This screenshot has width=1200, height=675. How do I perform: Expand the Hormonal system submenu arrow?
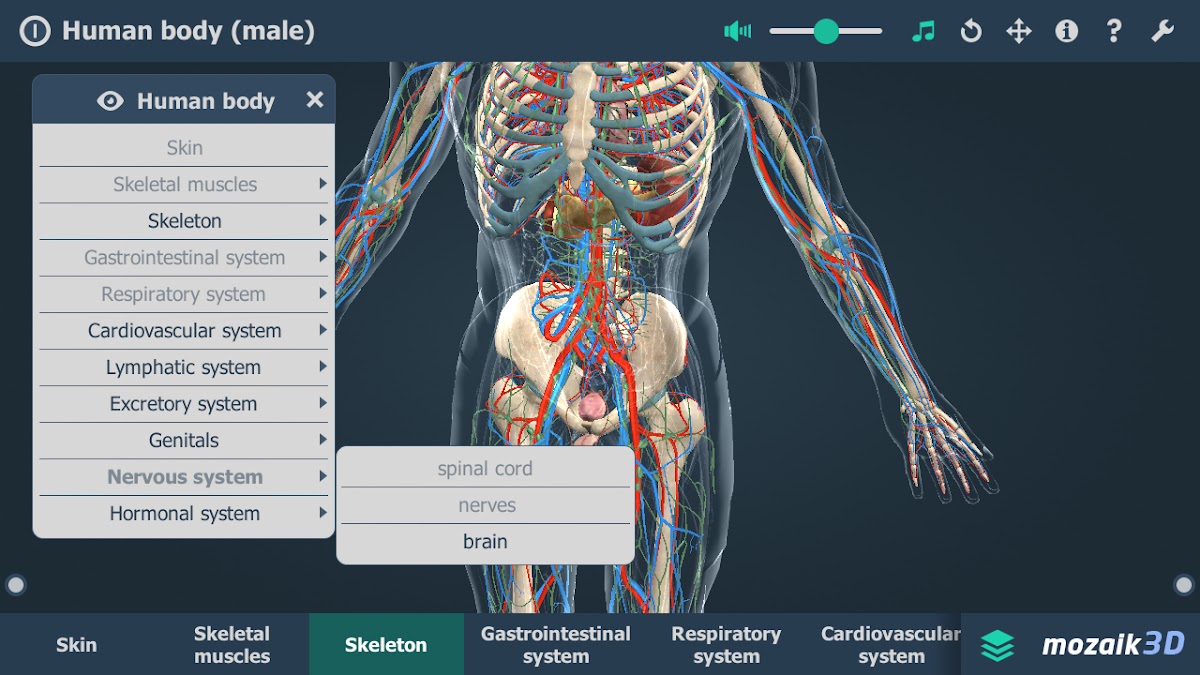[322, 513]
